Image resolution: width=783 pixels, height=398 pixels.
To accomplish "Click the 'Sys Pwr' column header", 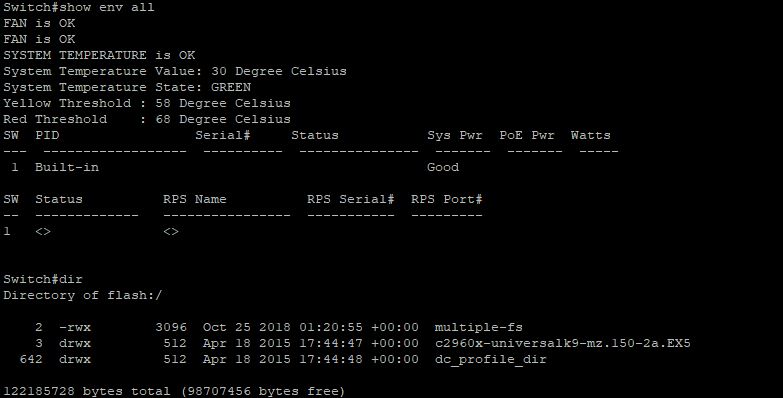I will (455, 135).
